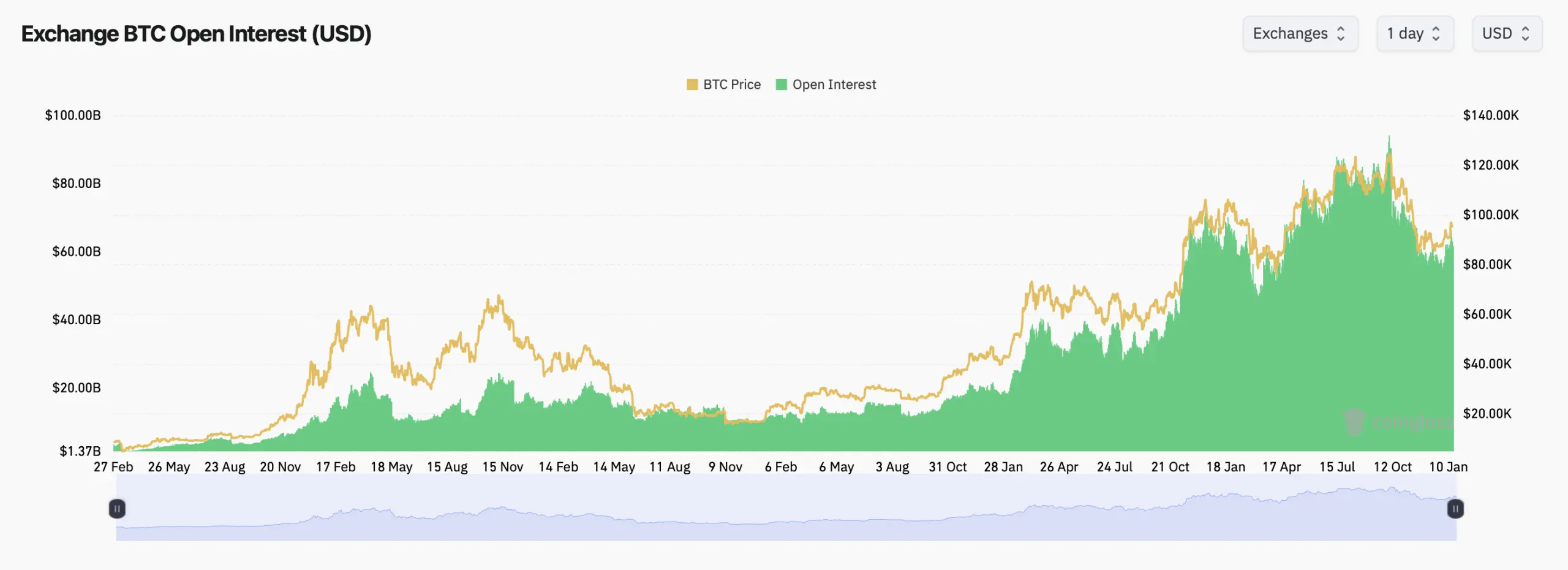Image resolution: width=1568 pixels, height=570 pixels.
Task: Click the yellow BTC Price legend swatch icon
Action: [x=692, y=84]
